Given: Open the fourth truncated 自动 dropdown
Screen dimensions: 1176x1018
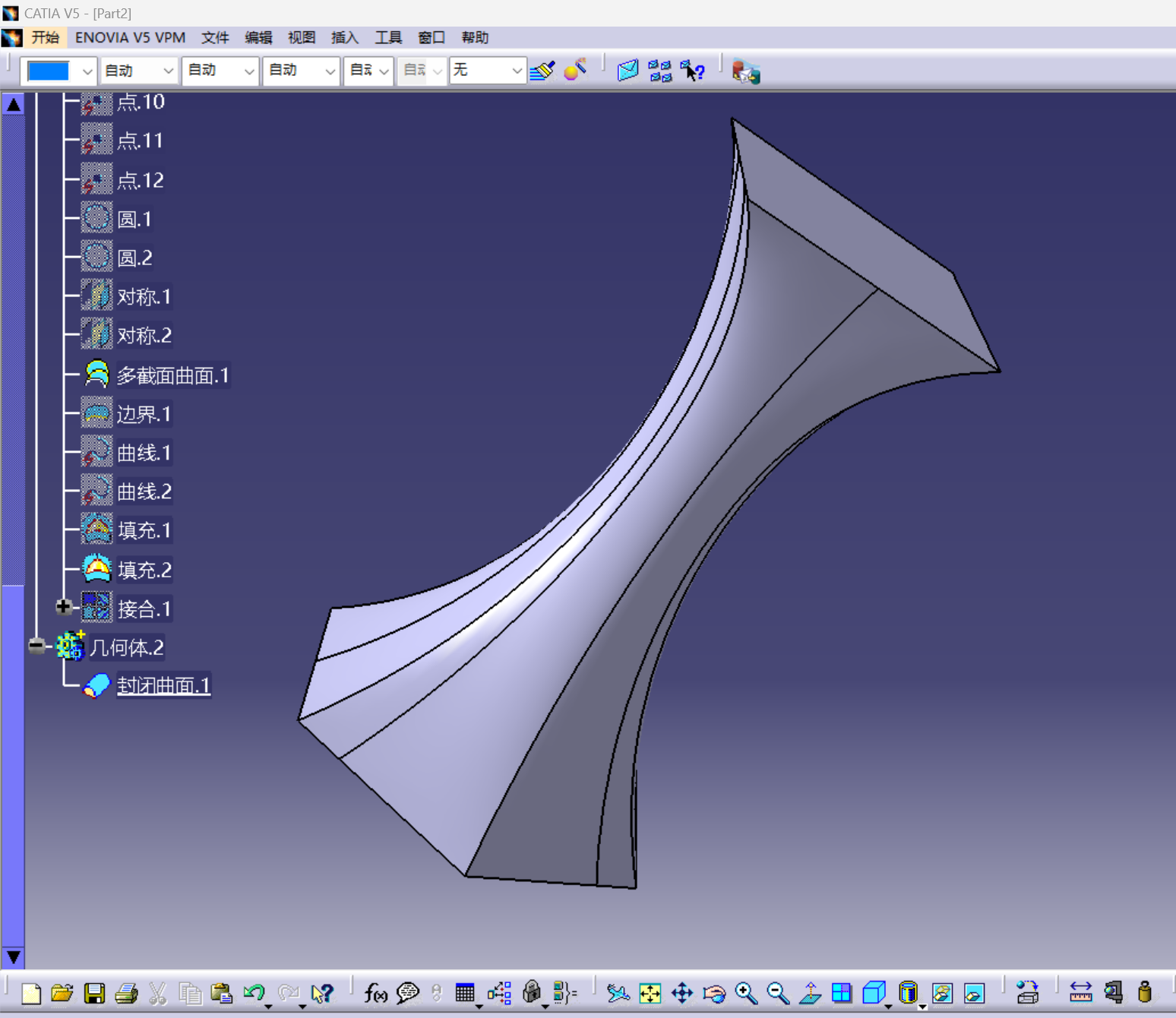Looking at the screenshot, I should click(x=368, y=71).
